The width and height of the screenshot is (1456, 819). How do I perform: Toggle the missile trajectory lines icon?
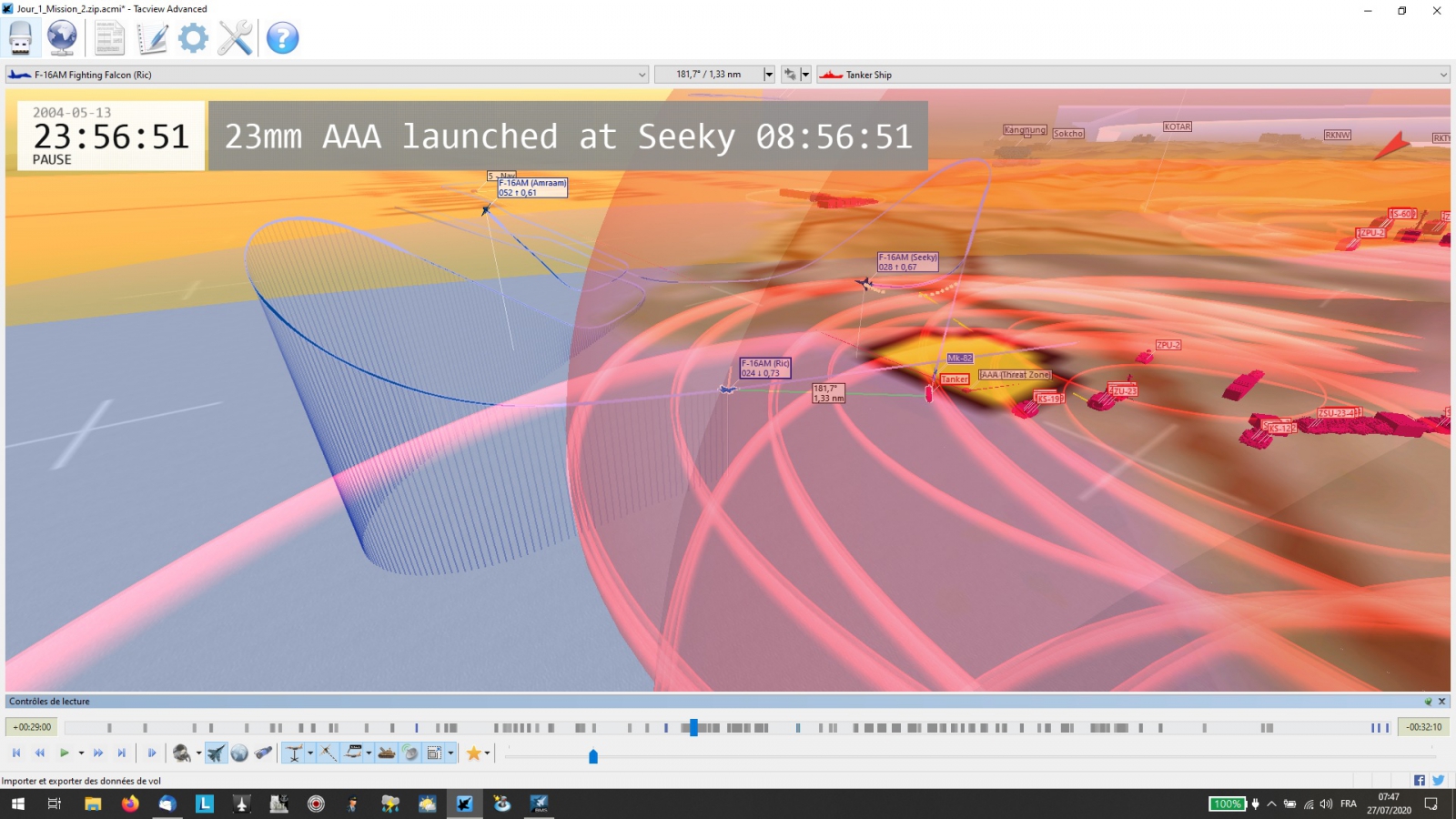coord(328,753)
